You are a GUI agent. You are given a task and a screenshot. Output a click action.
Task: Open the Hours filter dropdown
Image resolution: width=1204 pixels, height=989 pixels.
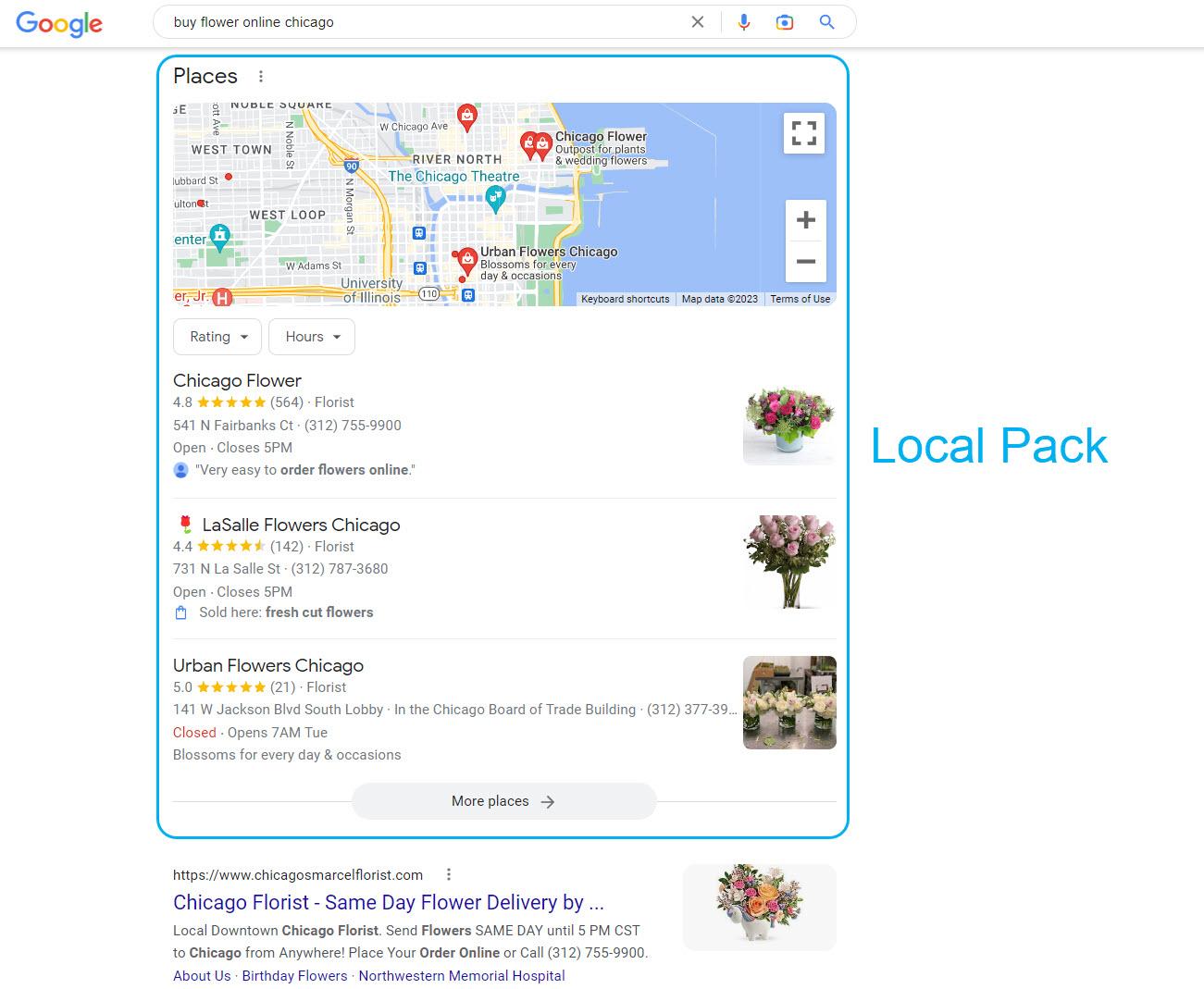pos(311,337)
